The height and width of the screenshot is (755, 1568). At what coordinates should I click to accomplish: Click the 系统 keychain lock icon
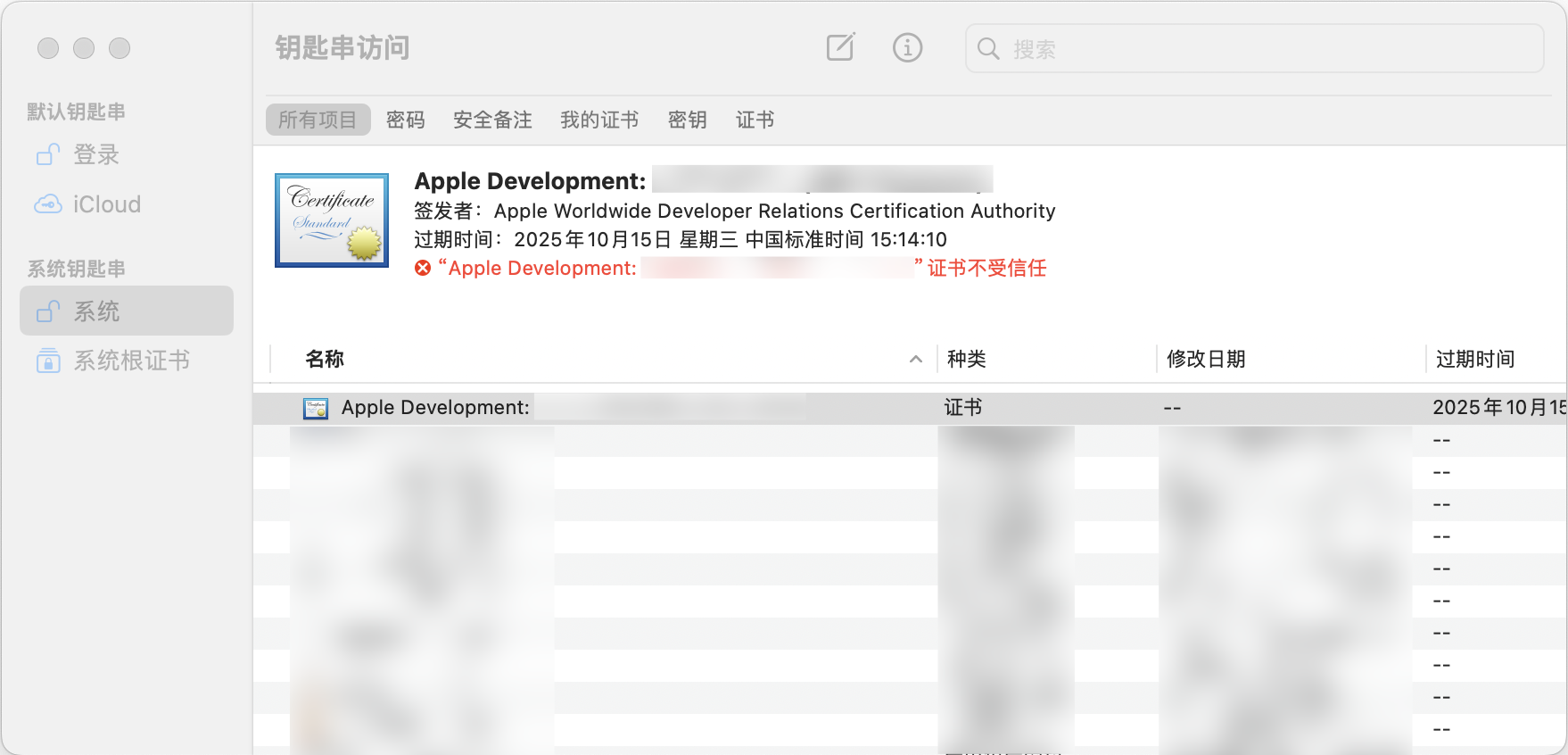[x=48, y=311]
